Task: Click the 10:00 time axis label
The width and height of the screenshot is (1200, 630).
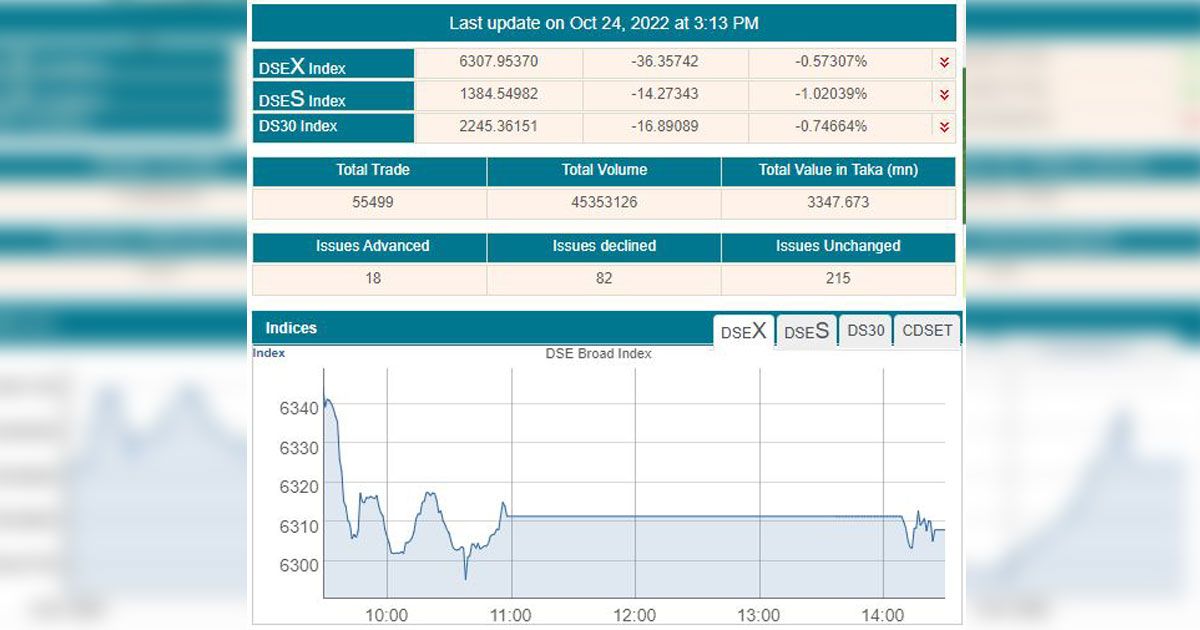Action: pyautogui.click(x=386, y=615)
